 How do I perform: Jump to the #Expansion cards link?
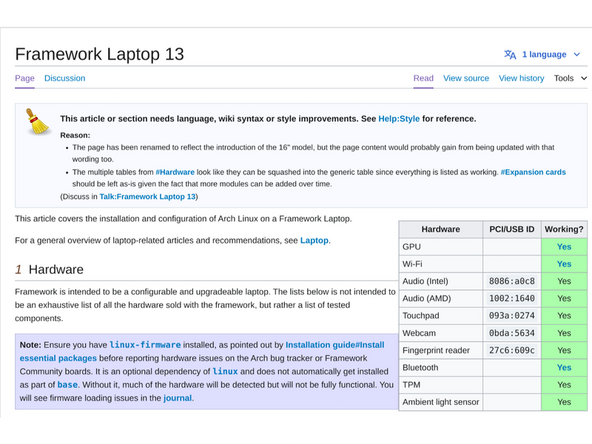click(x=533, y=172)
